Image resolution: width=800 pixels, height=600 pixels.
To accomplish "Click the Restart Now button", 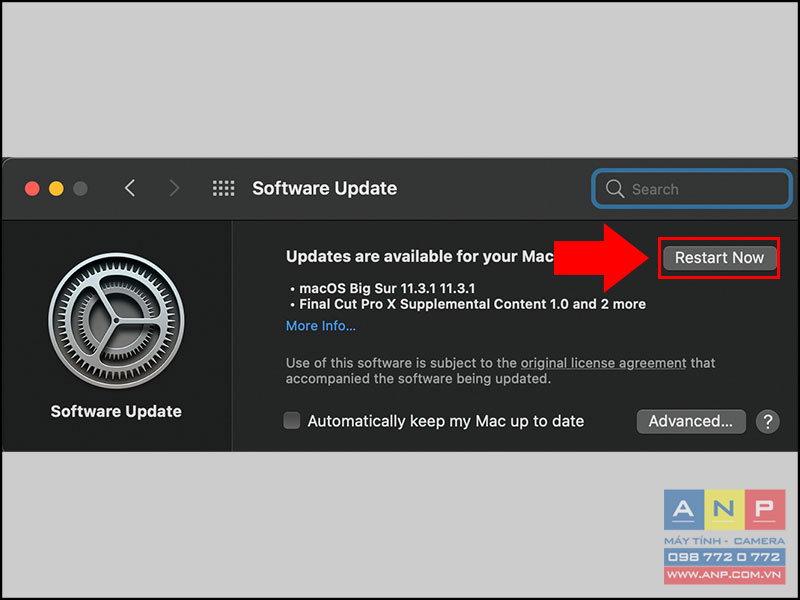I will 719,258.
